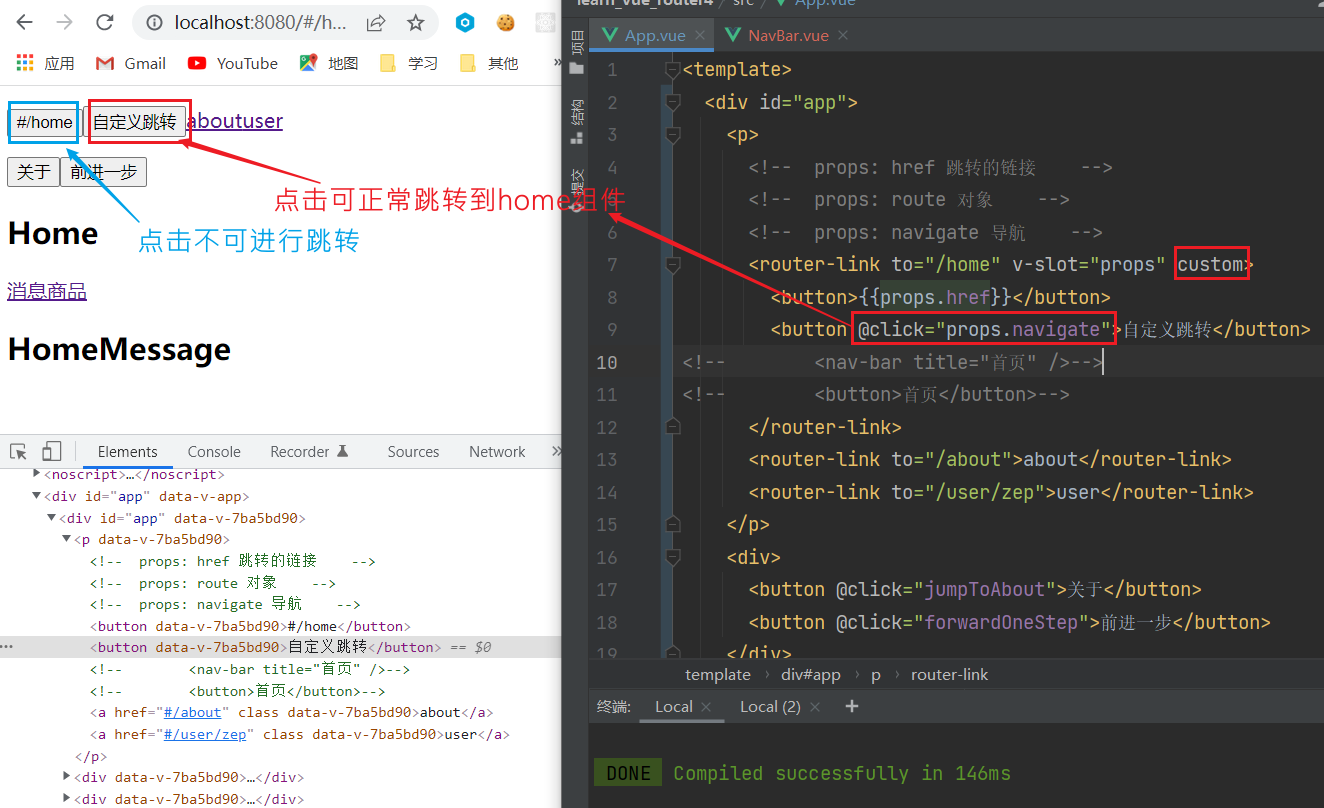The height and width of the screenshot is (808, 1324).
Task: Activate the DevTools inspect element picker
Action: (x=19, y=451)
